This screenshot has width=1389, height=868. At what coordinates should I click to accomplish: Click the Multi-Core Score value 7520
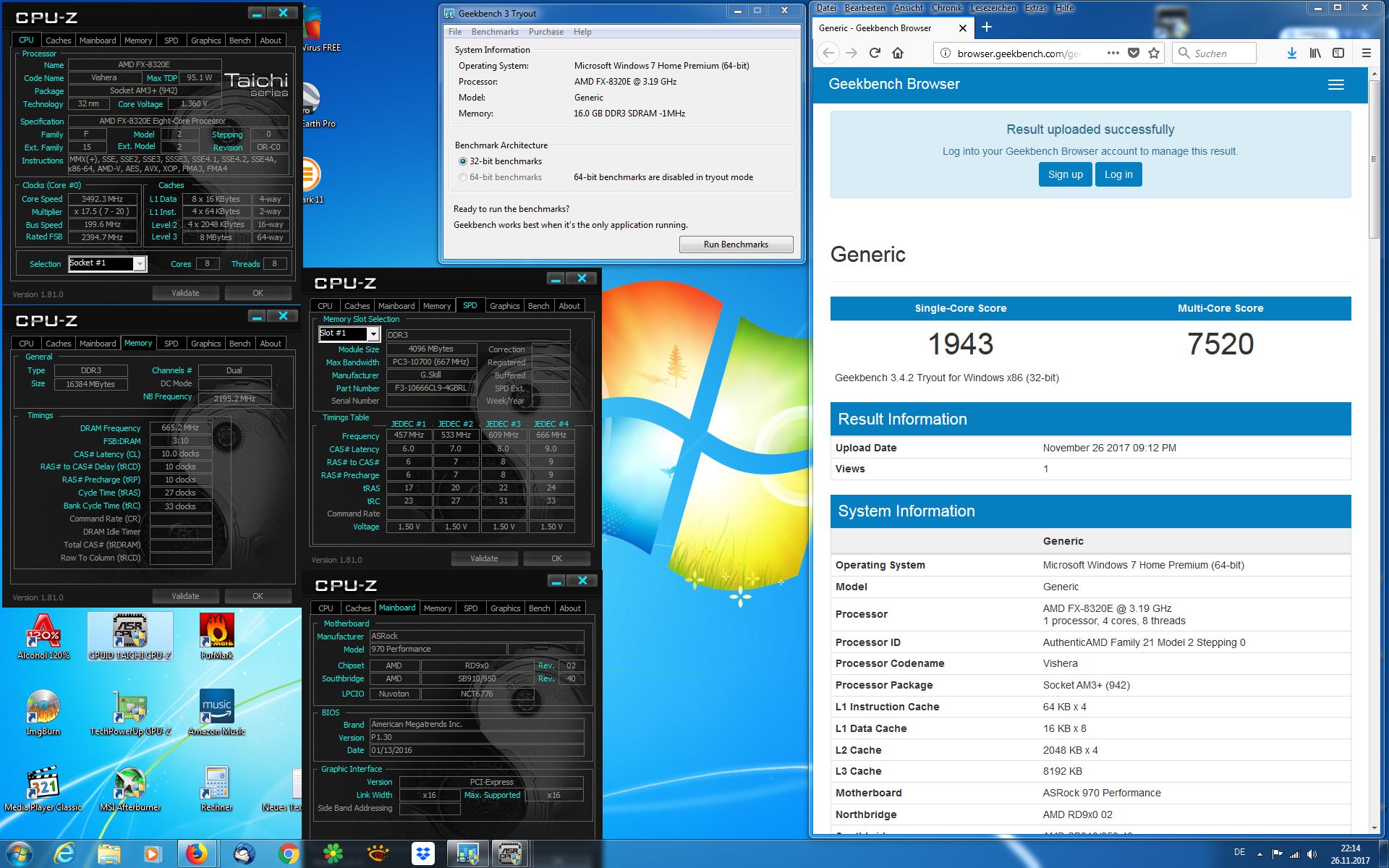[x=1220, y=344]
